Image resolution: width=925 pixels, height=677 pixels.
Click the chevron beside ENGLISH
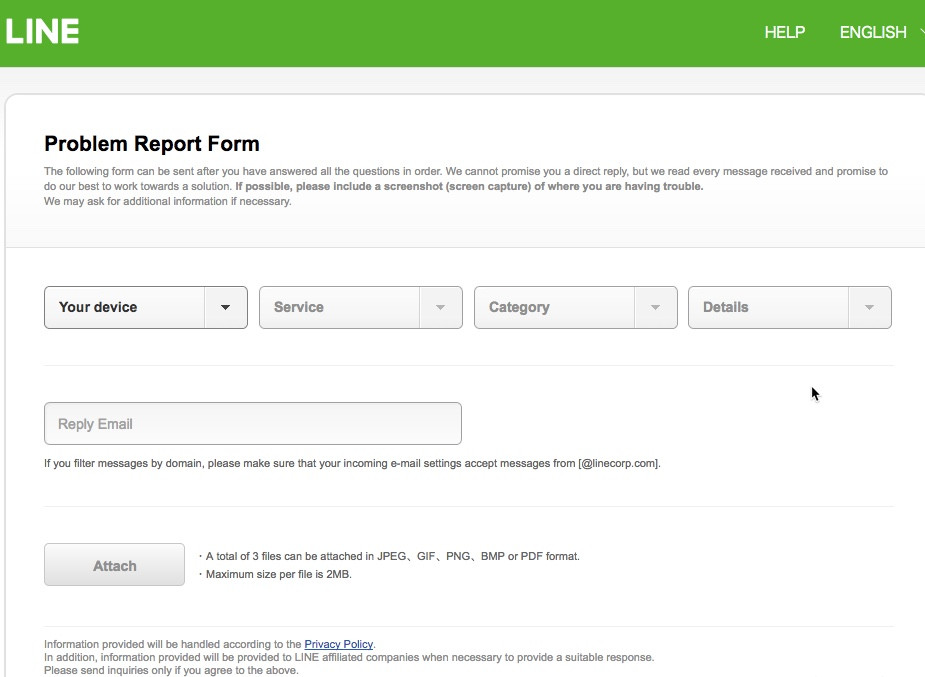point(918,32)
